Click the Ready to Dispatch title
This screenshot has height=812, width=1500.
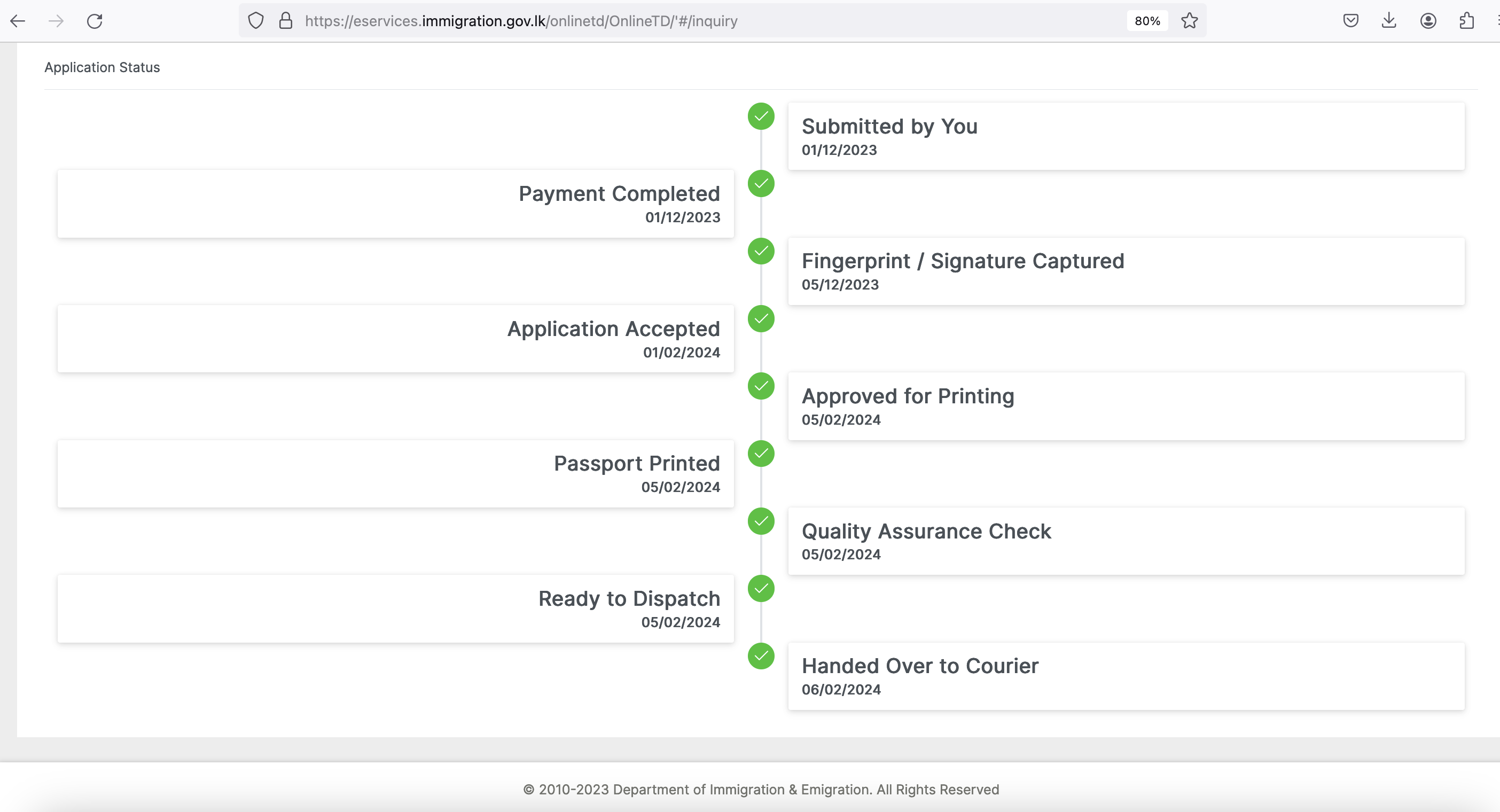[x=629, y=599]
